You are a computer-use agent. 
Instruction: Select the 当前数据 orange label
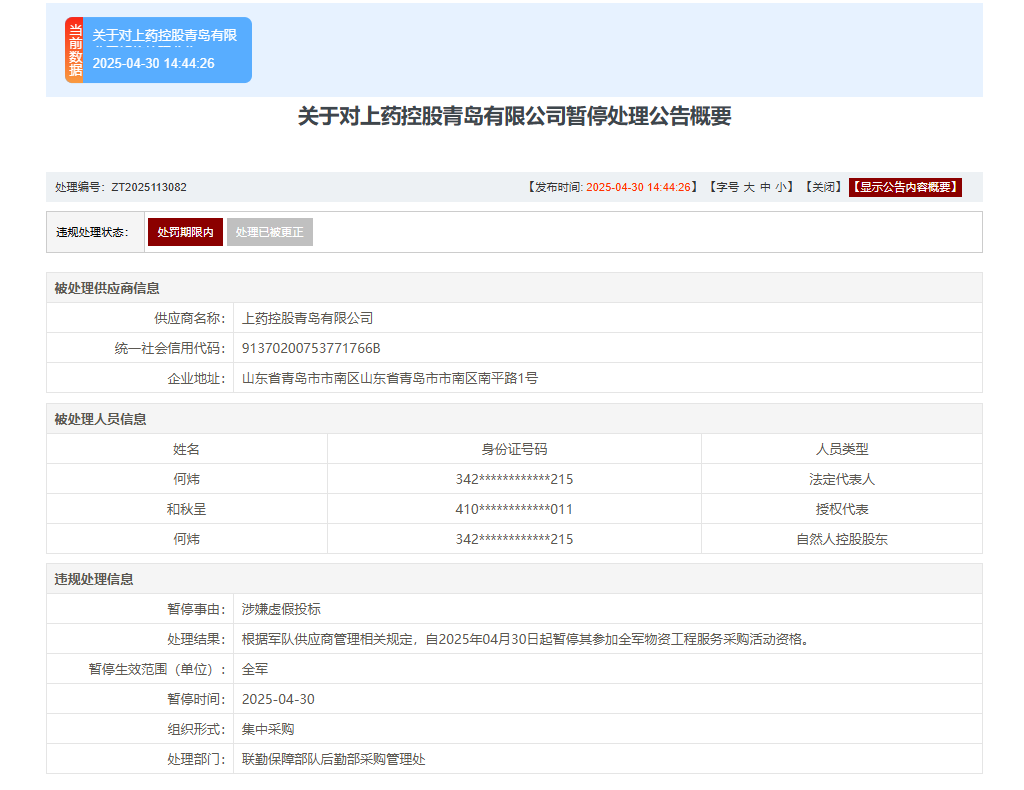75,50
